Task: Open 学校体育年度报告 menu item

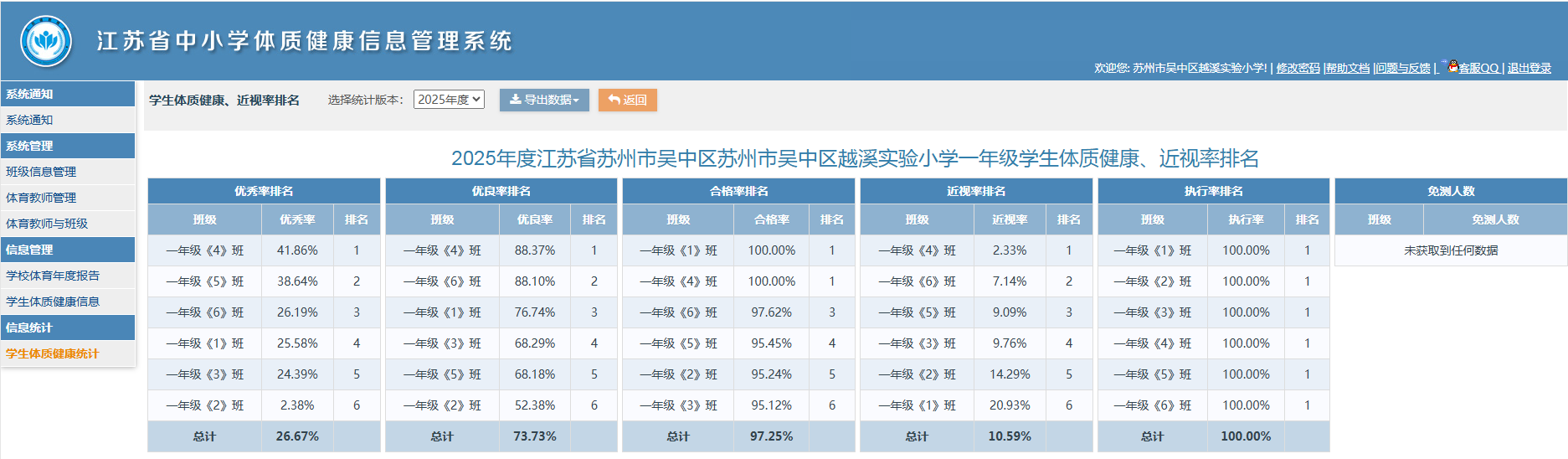Action: pyautogui.click(x=53, y=276)
